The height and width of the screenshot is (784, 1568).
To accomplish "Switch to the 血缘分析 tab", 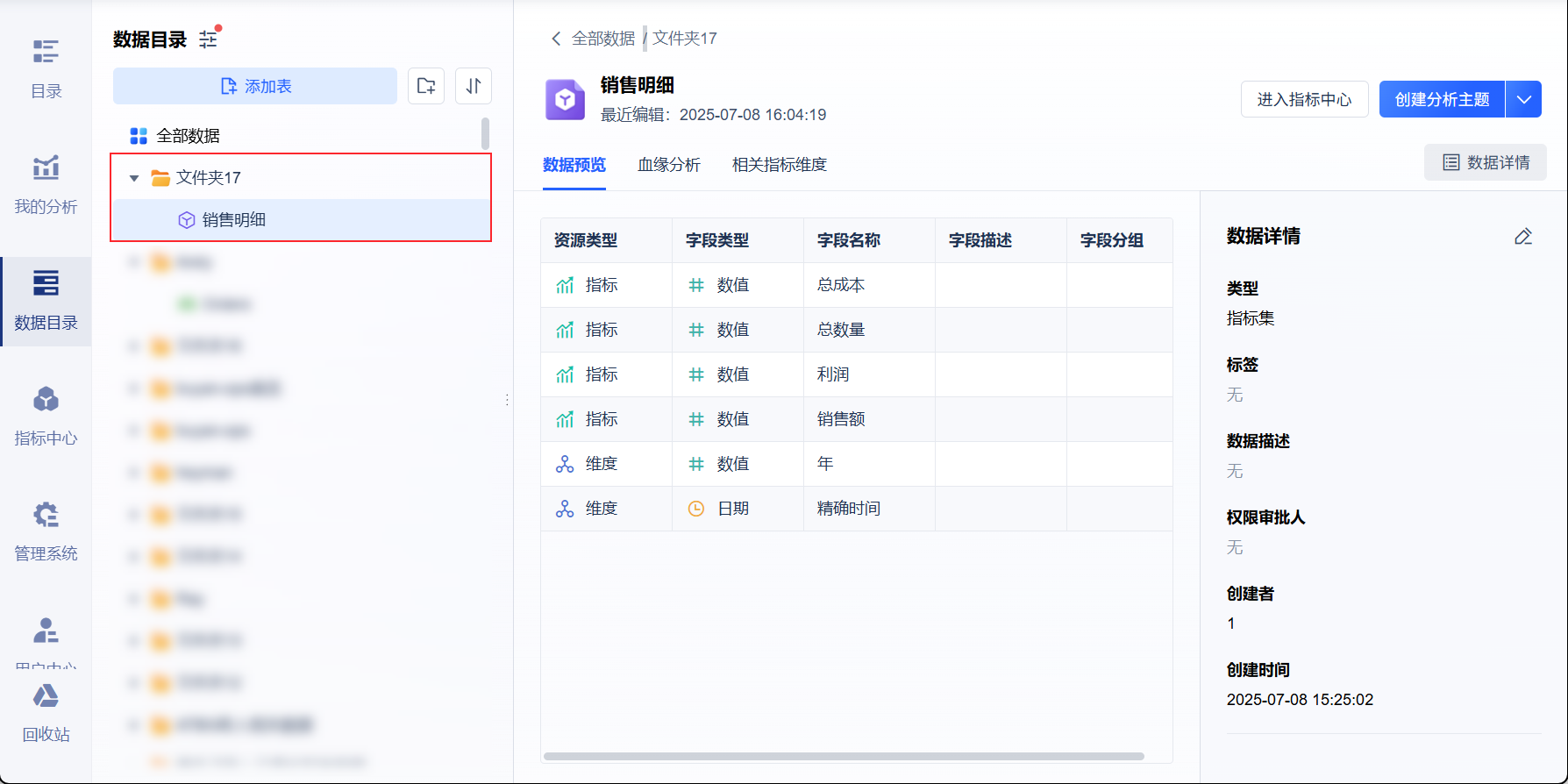I will pyautogui.click(x=669, y=165).
